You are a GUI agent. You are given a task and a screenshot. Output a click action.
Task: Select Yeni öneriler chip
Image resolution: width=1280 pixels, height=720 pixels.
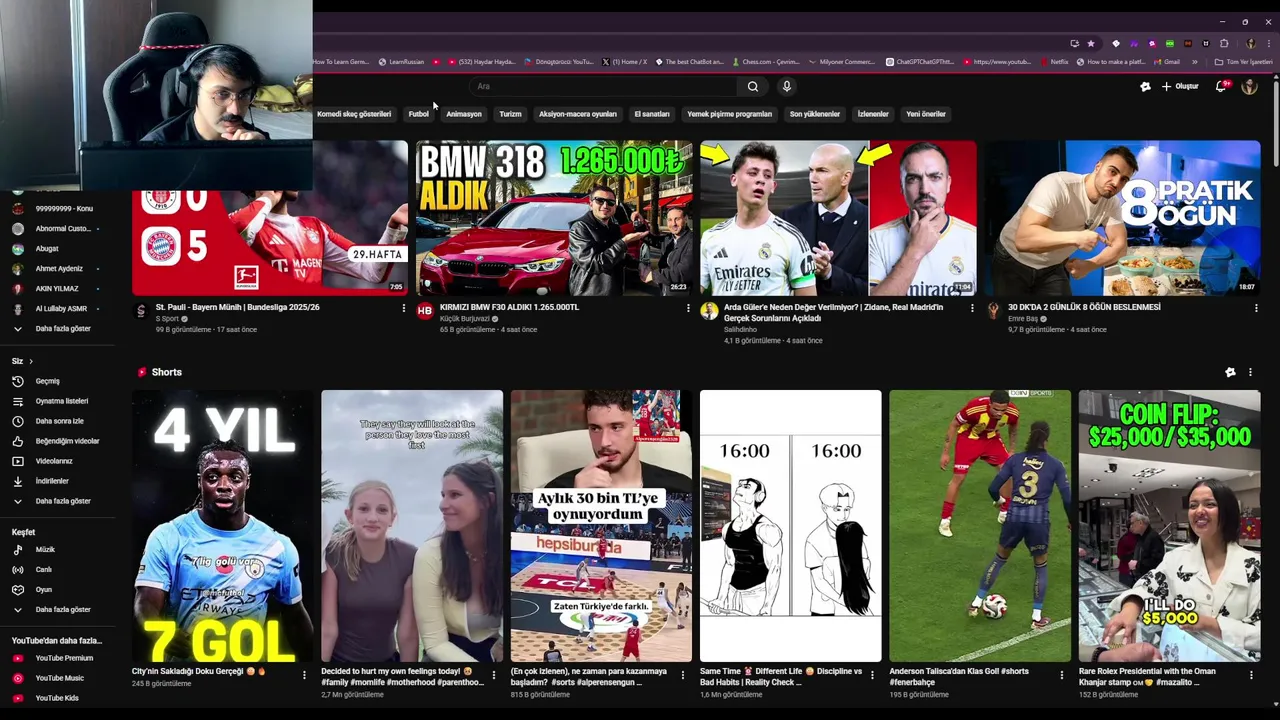tap(926, 114)
